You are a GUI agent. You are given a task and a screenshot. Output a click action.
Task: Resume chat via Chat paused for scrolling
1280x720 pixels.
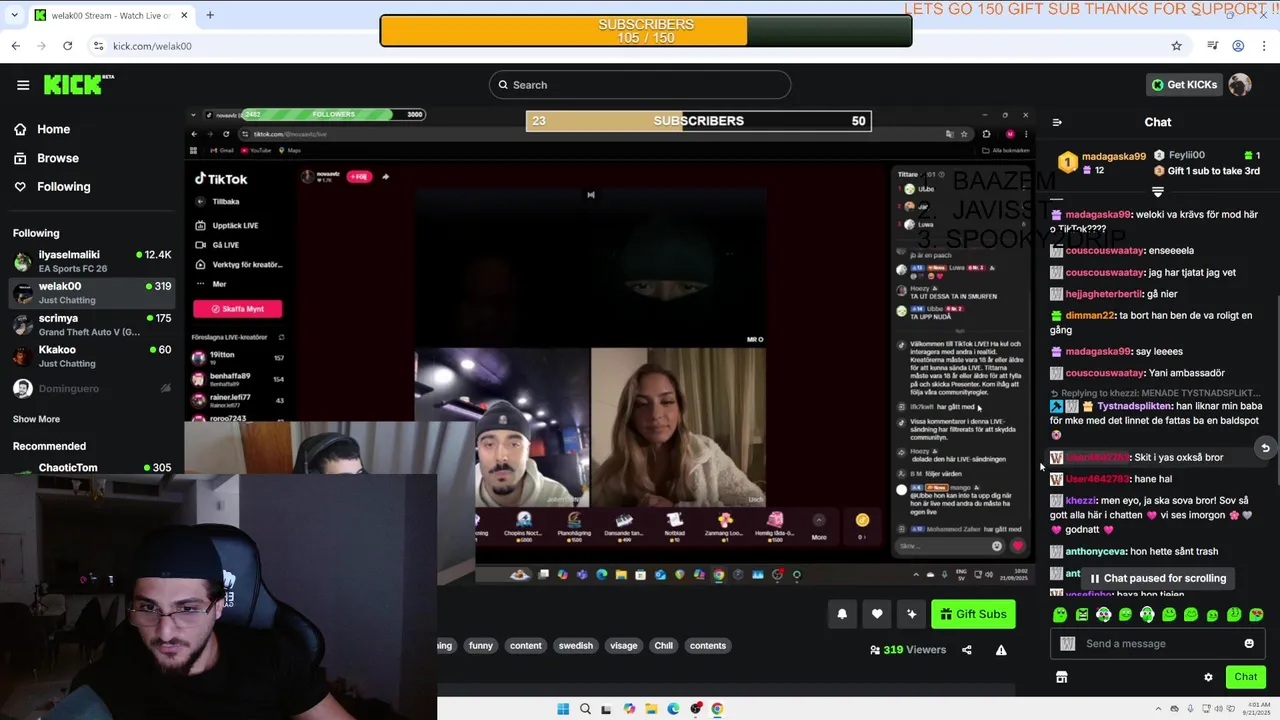[x=1158, y=578]
